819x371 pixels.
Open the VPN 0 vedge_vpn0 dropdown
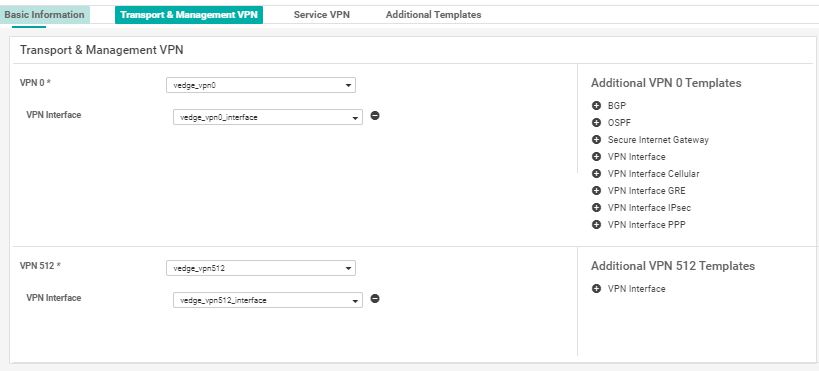click(261, 85)
